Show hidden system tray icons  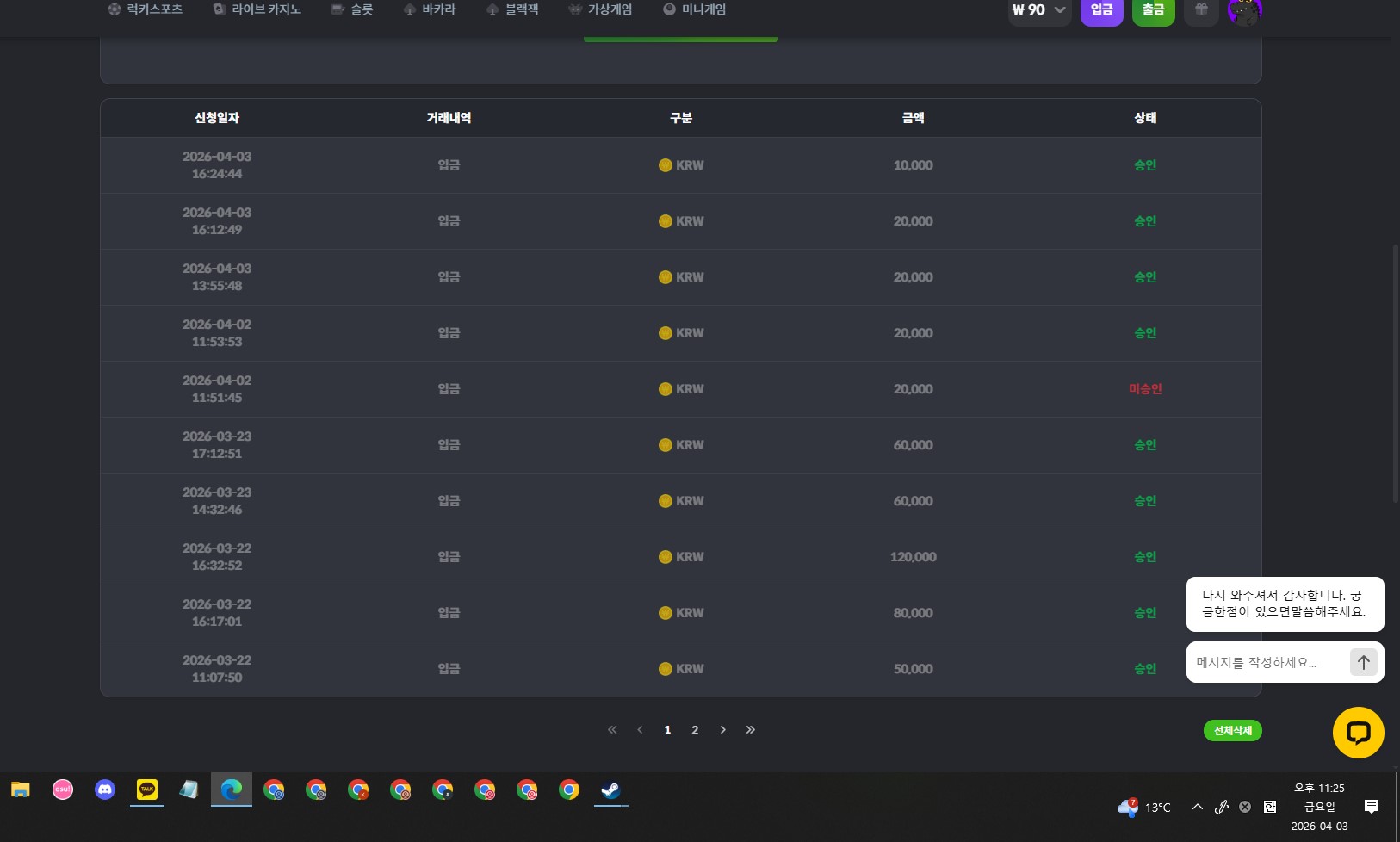tap(1197, 807)
